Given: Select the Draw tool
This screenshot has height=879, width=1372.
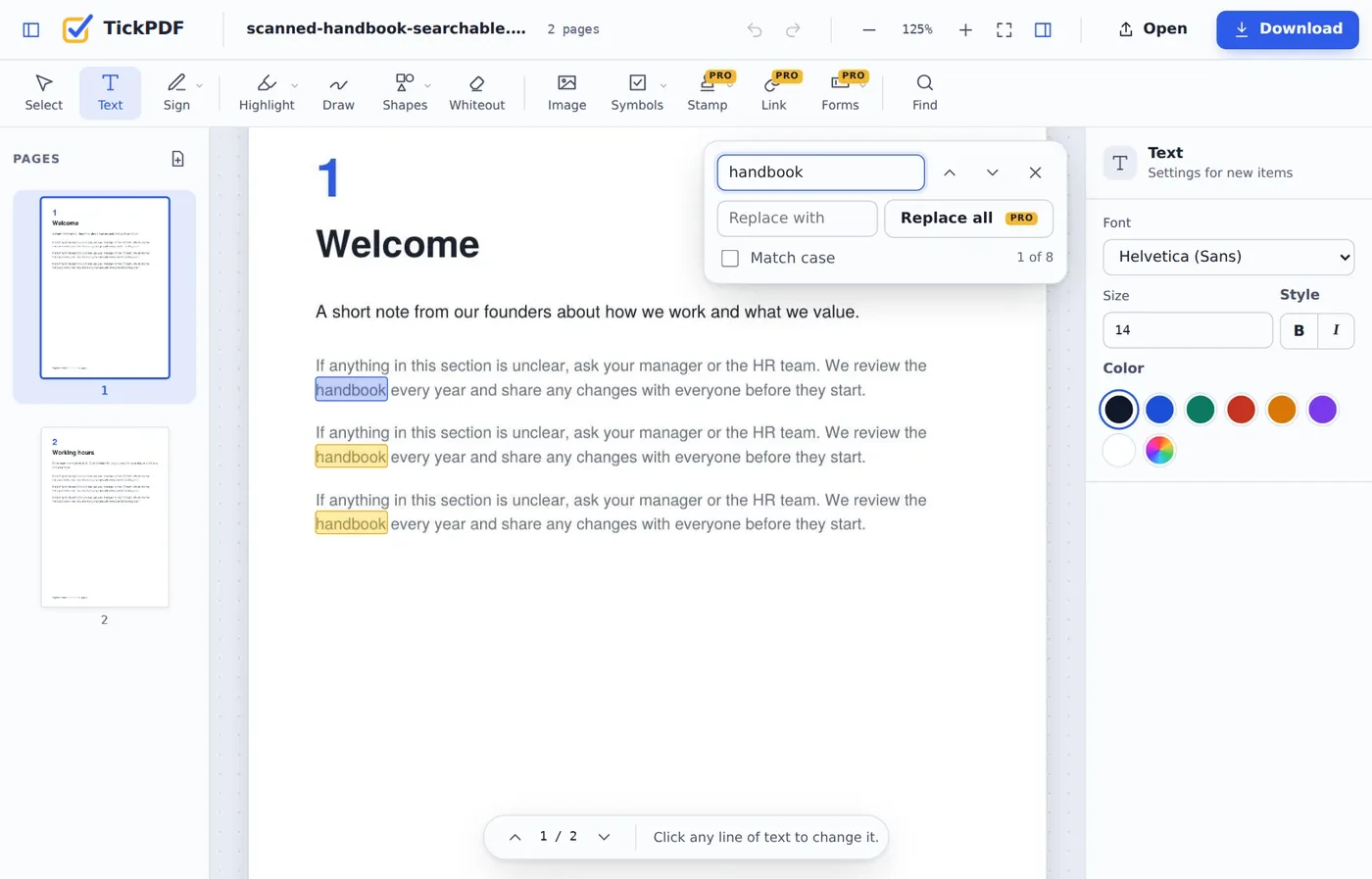Looking at the screenshot, I should (x=338, y=93).
